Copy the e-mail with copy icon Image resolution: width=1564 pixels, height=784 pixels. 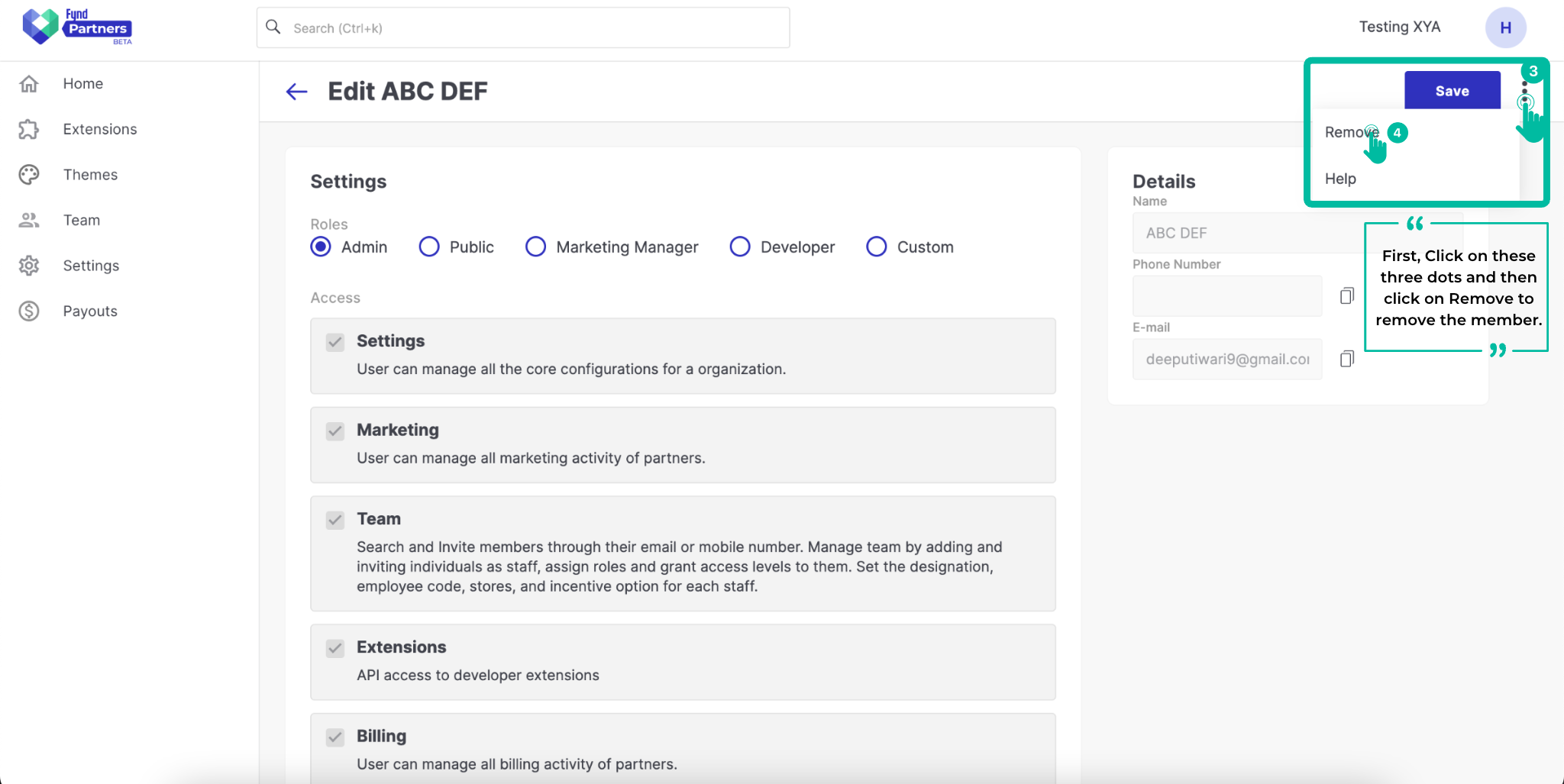click(1347, 359)
